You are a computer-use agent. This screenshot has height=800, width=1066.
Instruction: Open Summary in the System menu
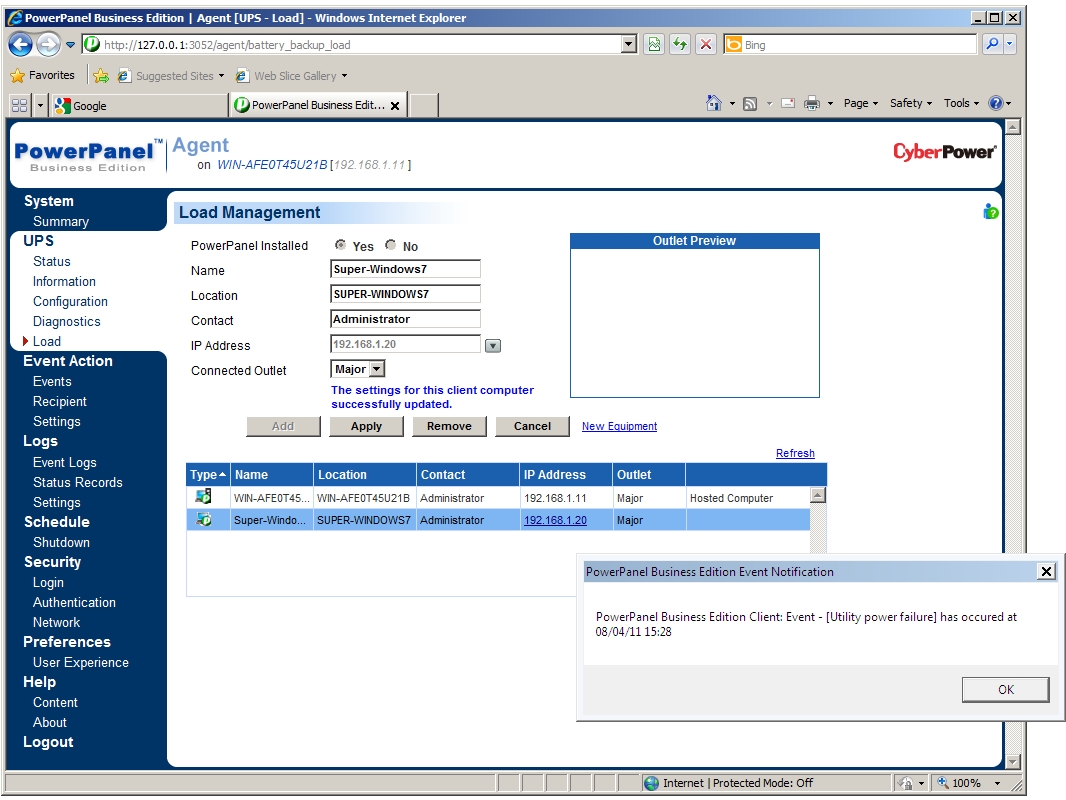point(61,222)
